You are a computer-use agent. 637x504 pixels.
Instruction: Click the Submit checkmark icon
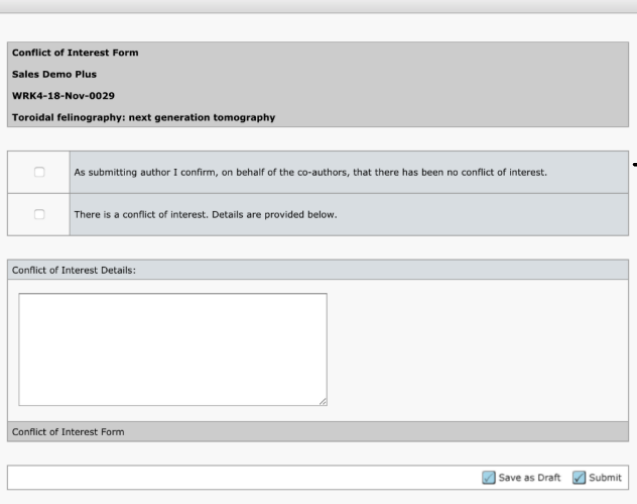(579, 478)
